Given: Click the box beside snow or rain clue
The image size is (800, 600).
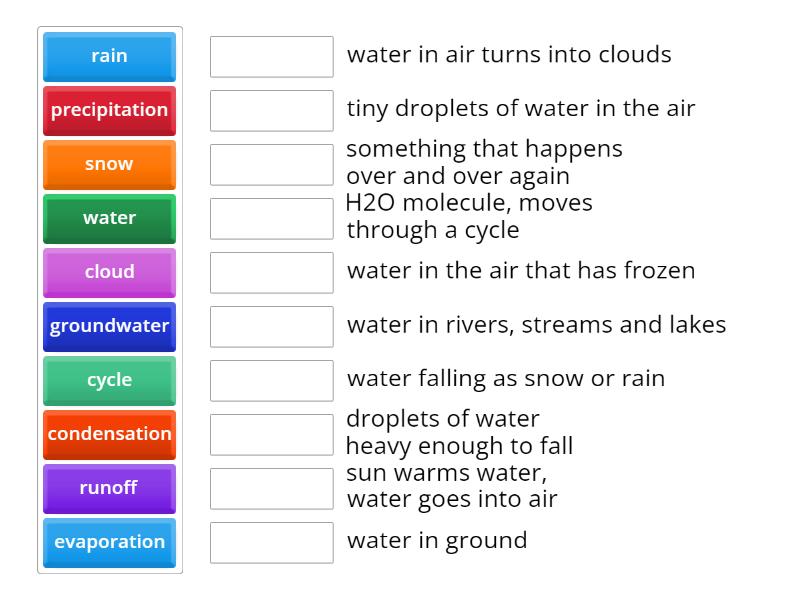Looking at the screenshot, I should pos(271,379).
